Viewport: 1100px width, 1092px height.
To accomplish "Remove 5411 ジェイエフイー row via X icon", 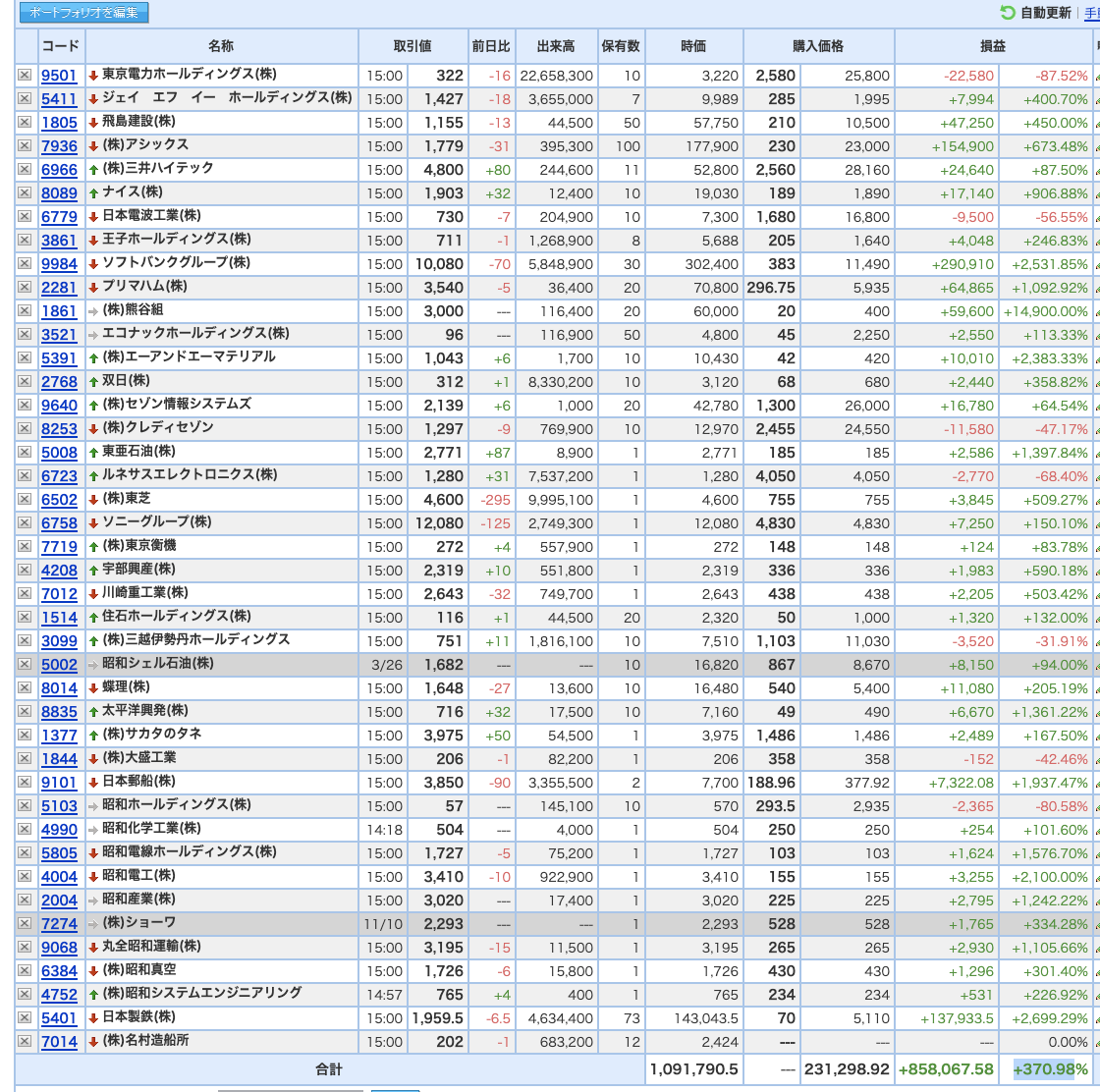I will 25,99.
